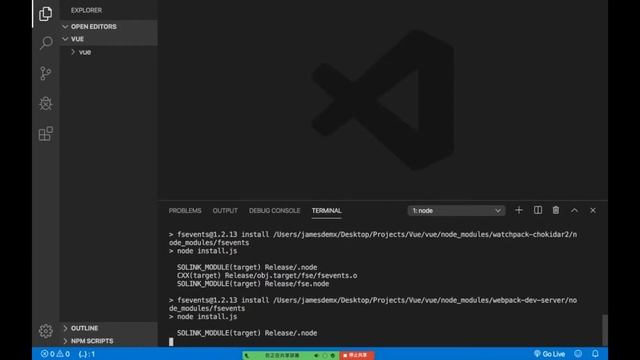This screenshot has width=640, height=360.
Task: Switch to the DEBUG CONSOLE tab
Action: coord(274,211)
